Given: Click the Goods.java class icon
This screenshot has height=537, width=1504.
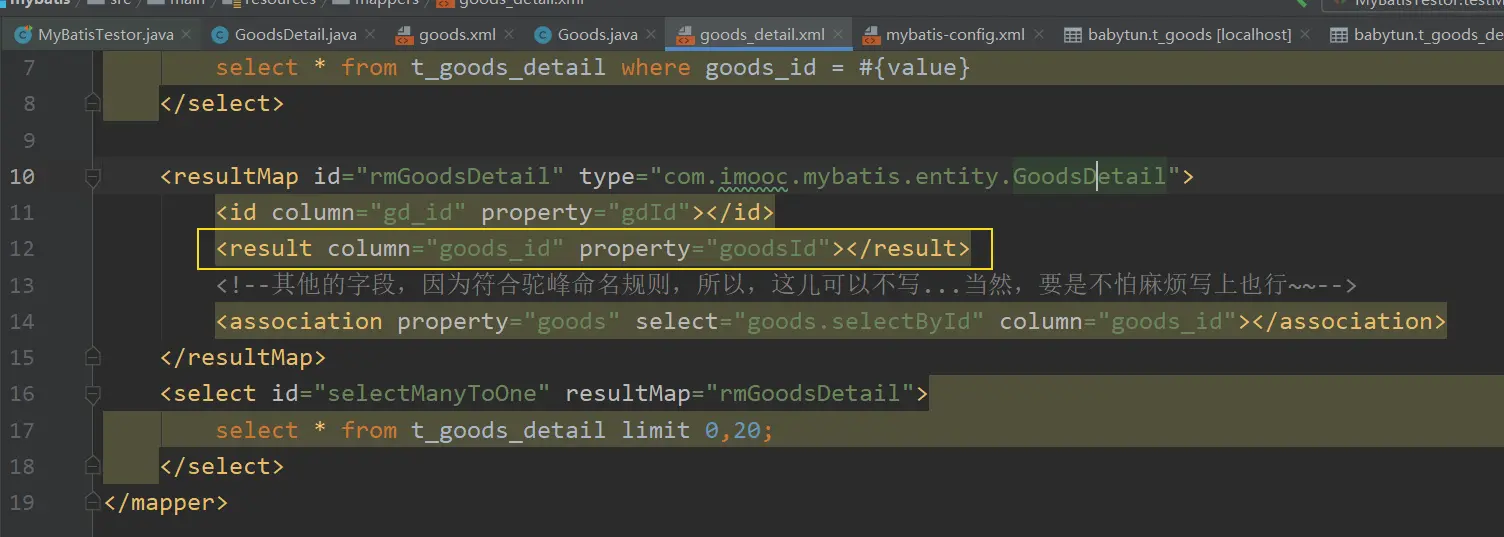Looking at the screenshot, I should [543, 35].
